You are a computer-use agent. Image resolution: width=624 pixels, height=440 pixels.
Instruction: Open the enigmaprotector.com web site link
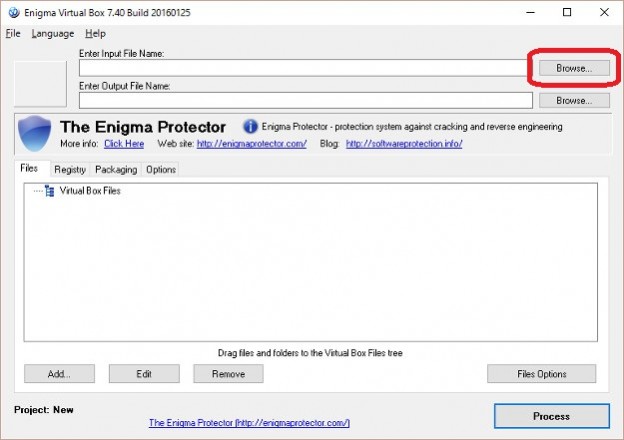(251, 144)
